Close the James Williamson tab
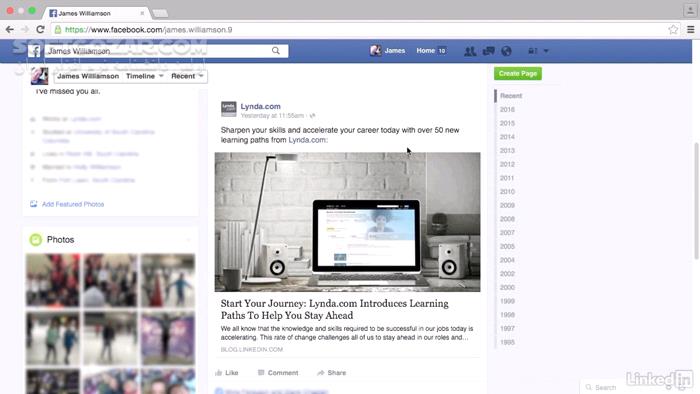The image size is (700, 394). [x=142, y=13]
